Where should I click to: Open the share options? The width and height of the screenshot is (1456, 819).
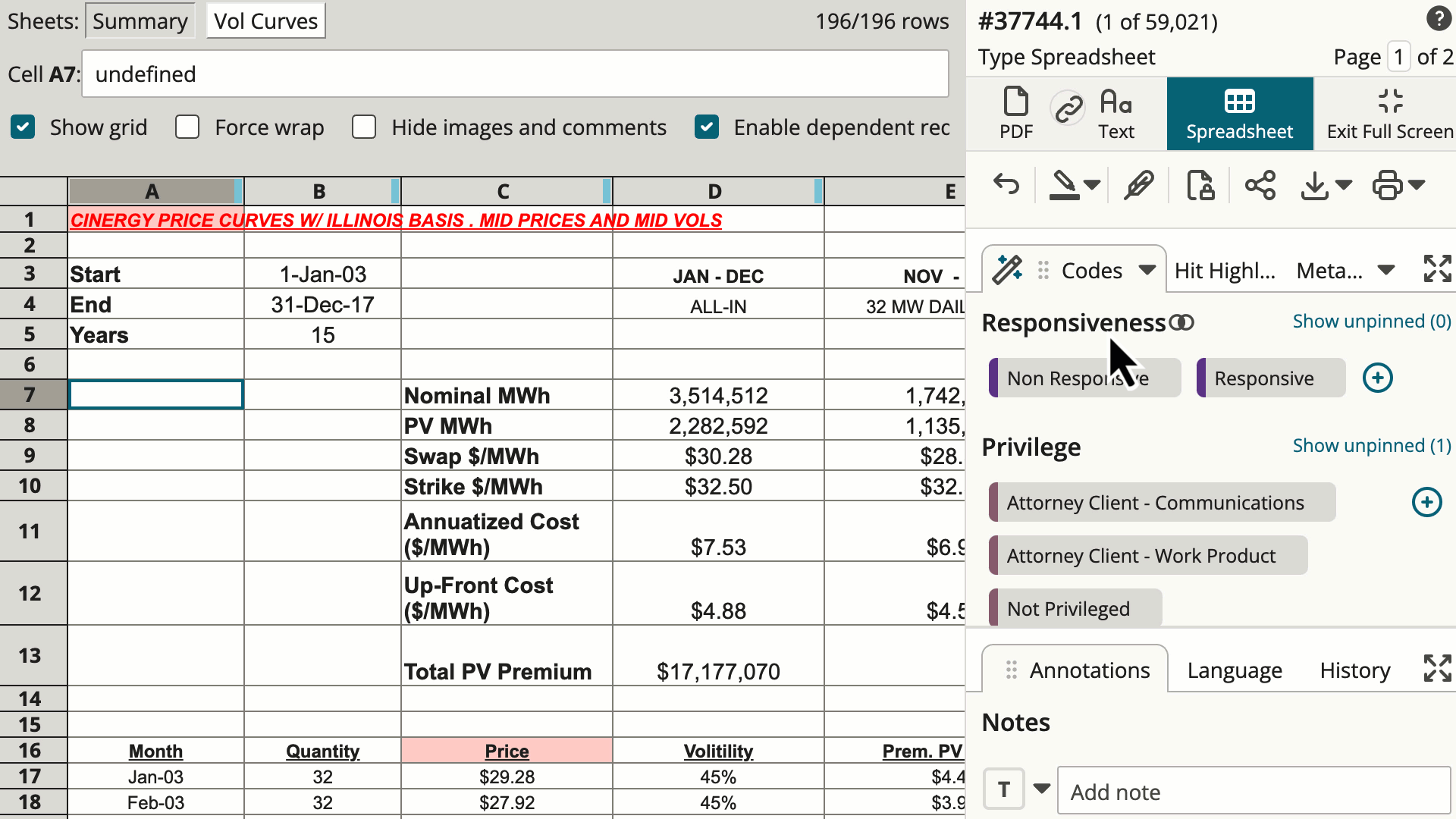click(1260, 184)
